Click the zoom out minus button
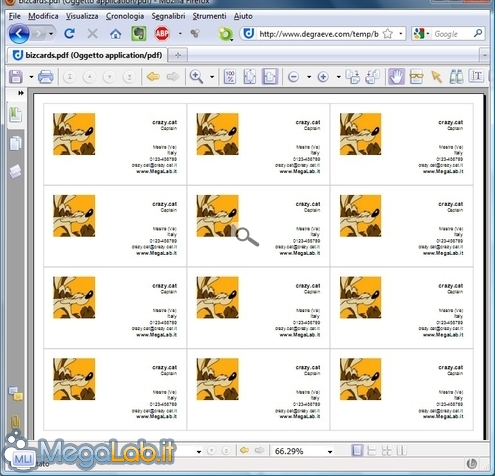This screenshot has width=495, height=476. pyautogui.click(x=293, y=77)
